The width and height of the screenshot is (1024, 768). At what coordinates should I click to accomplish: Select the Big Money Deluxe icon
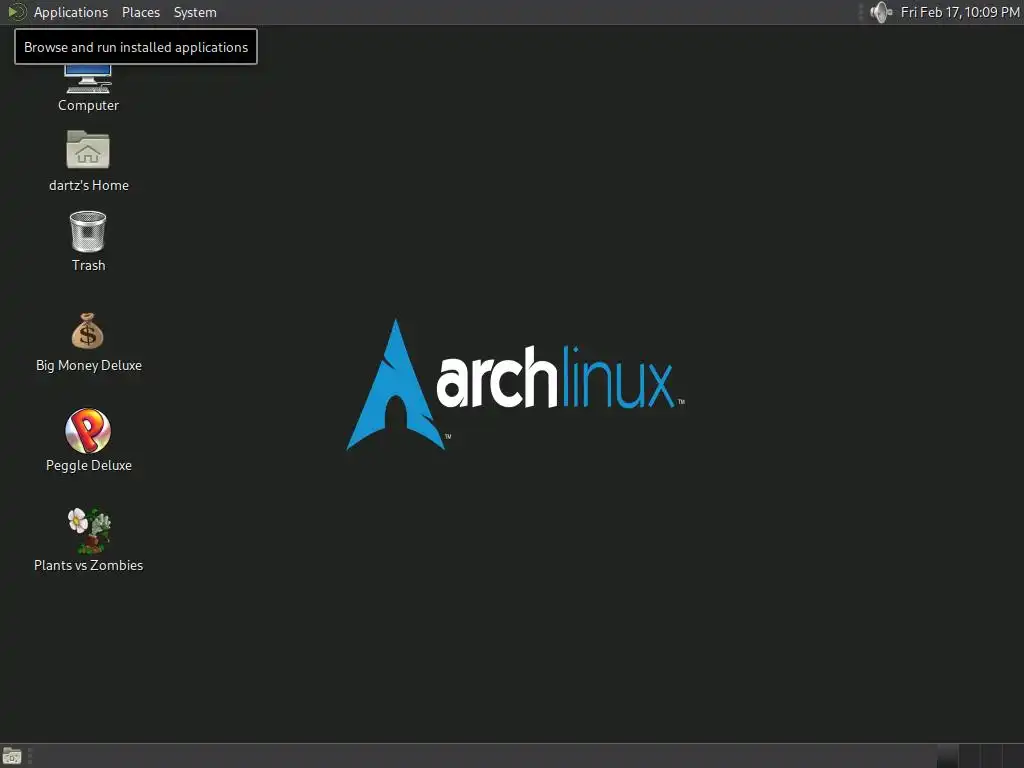(x=88, y=342)
